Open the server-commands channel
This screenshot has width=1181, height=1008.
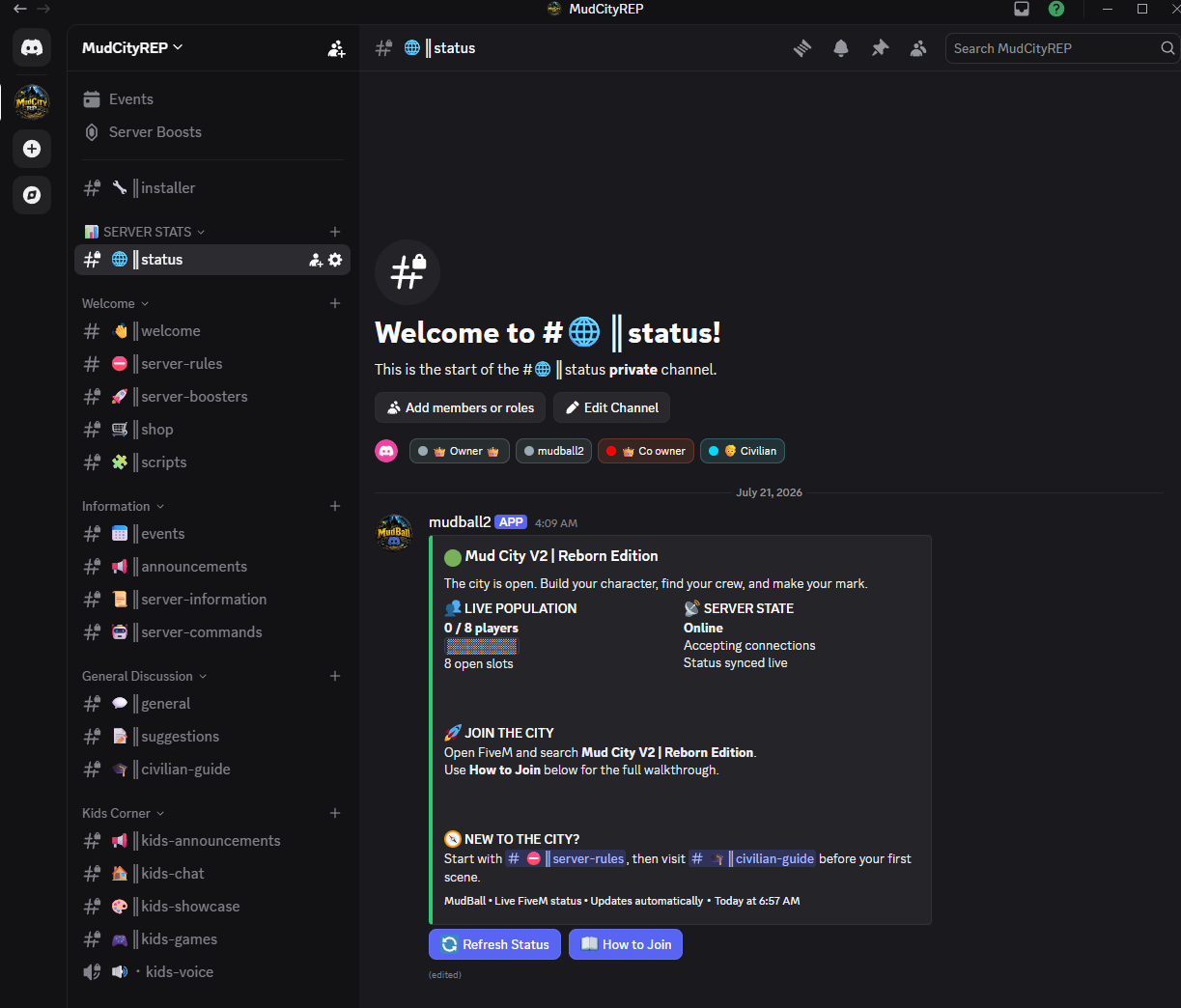pyautogui.click(x=212, y=632)
